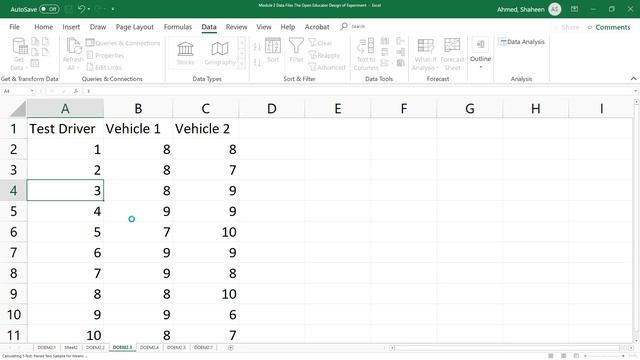640x360 pixels.
Task: Collapse the ribbon with the chevron
Action: (x=633, y=78)
